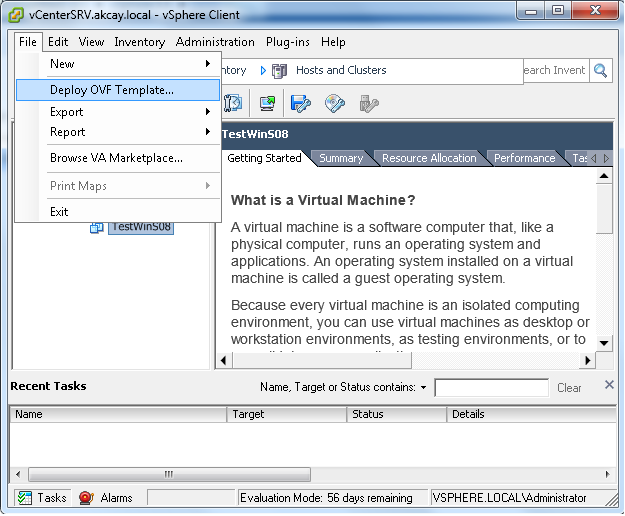The image size is (625, 516).
Task: Click the content pane horizontal scroll-right arrow
Action: point(588,360)
